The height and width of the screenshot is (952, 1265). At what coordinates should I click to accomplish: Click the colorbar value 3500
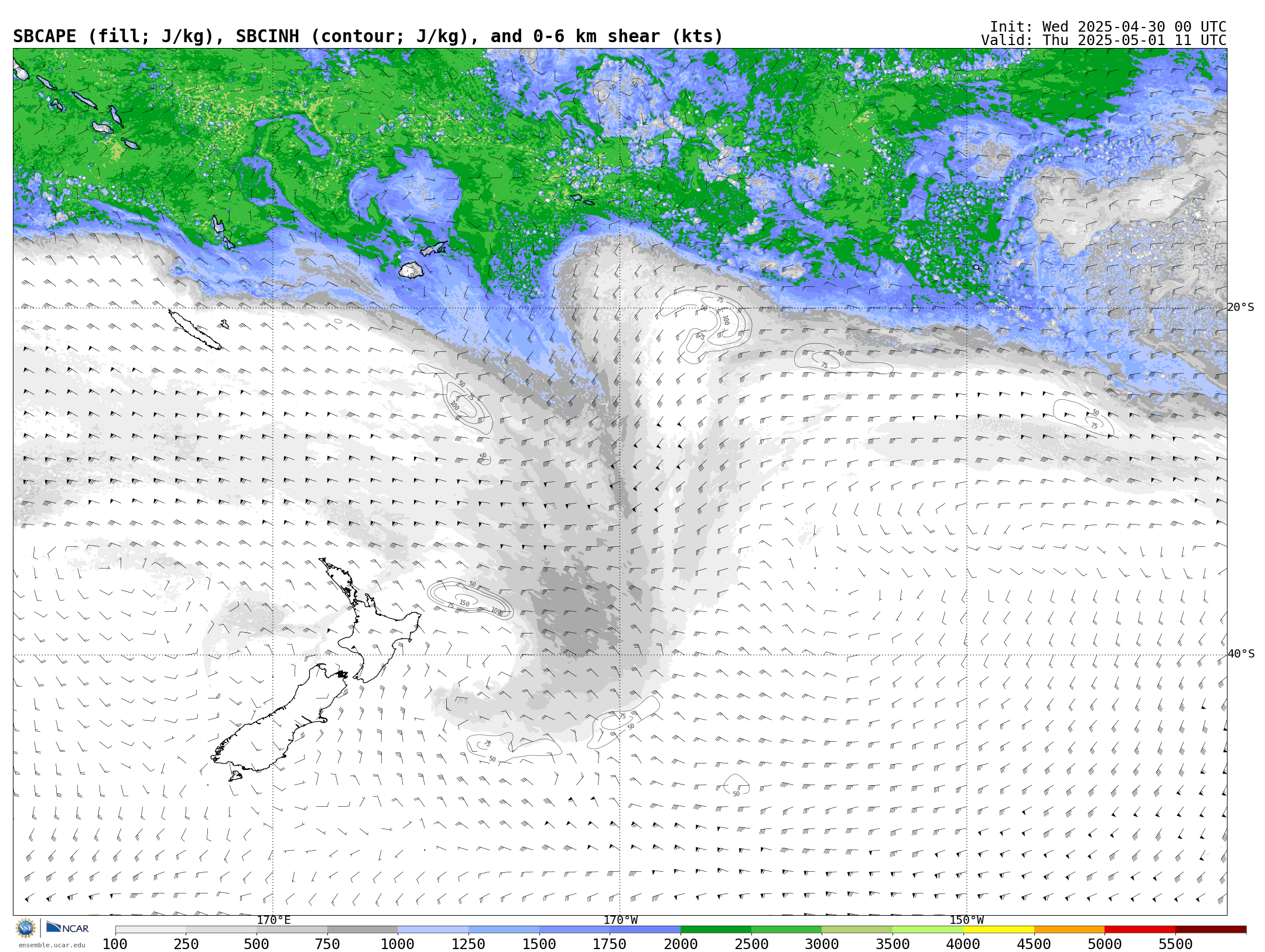893,944
